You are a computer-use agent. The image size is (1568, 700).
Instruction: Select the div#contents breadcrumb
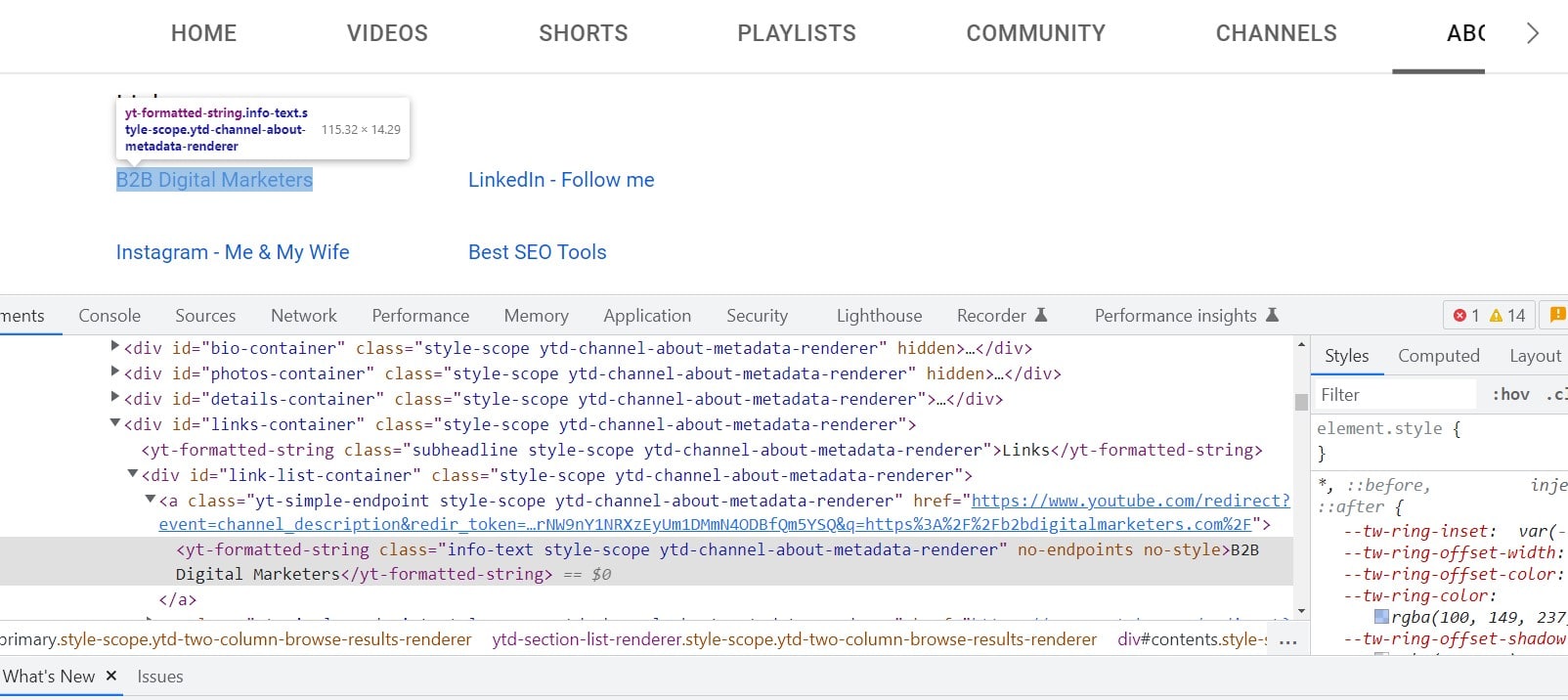coord(1193,639)
